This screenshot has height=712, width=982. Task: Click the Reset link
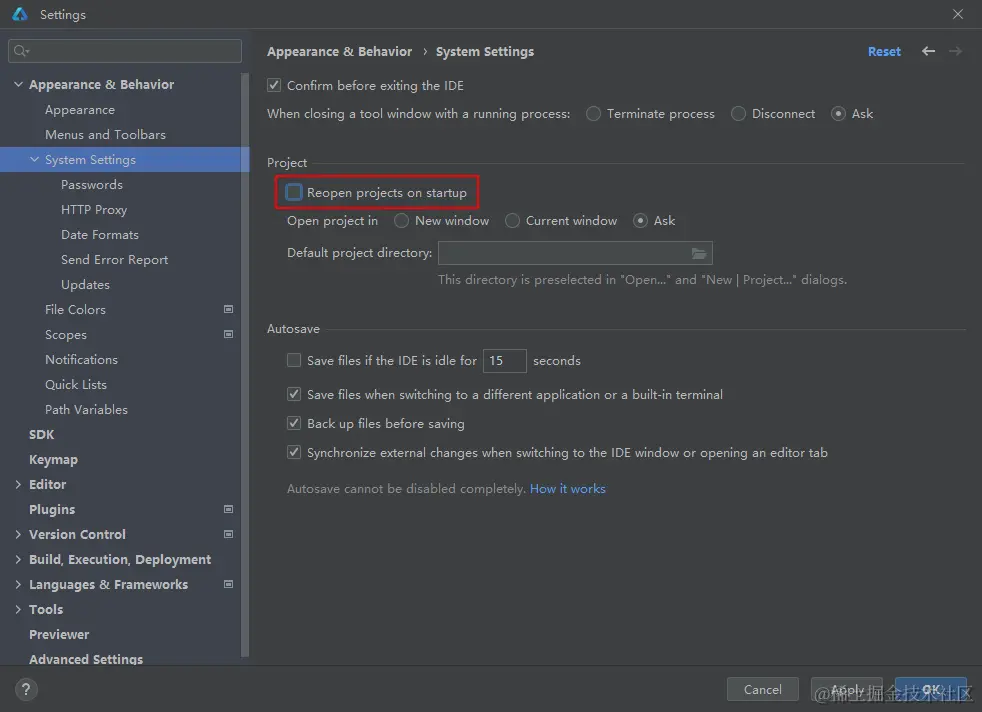click(884, 51)
